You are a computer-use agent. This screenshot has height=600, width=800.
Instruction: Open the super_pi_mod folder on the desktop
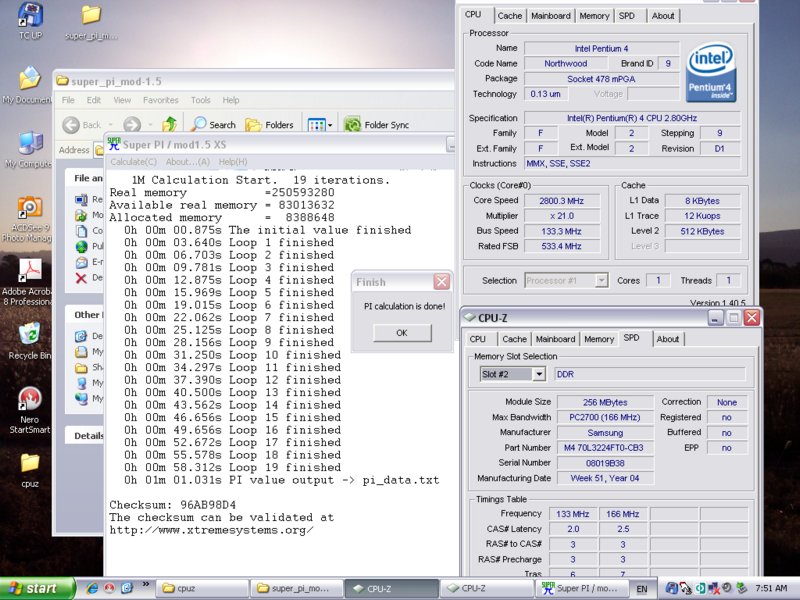click(x=91, y=21)
